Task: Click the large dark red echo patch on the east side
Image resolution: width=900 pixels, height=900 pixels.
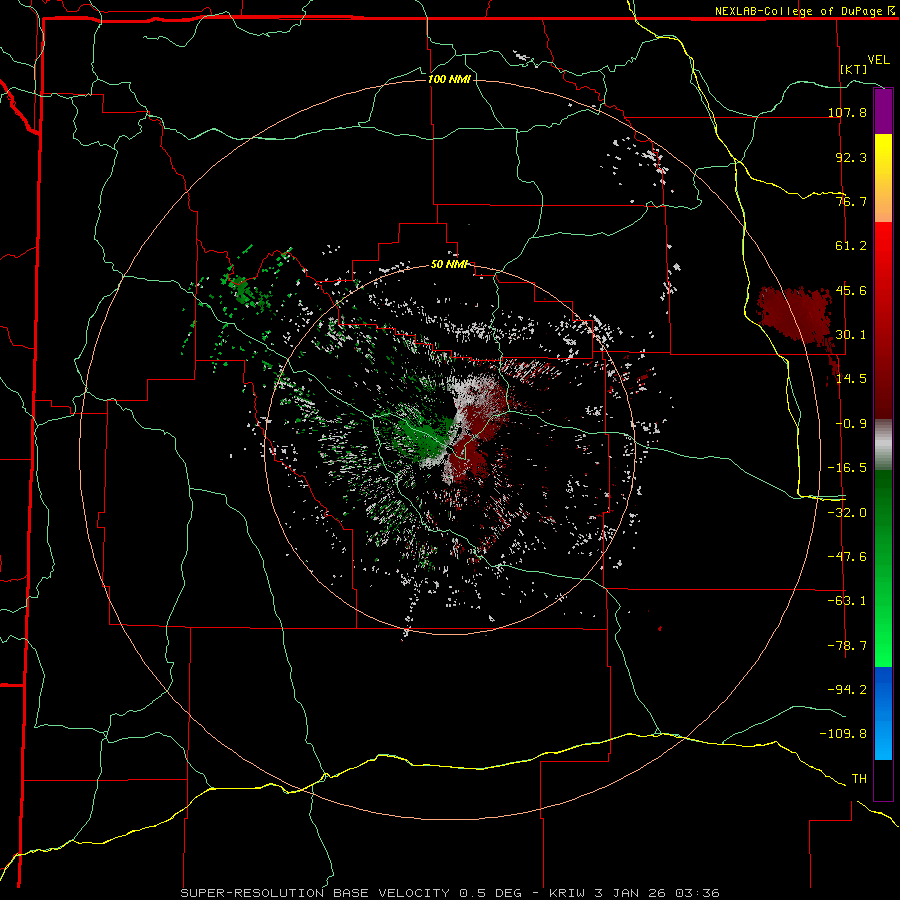Action: point(795,315)
